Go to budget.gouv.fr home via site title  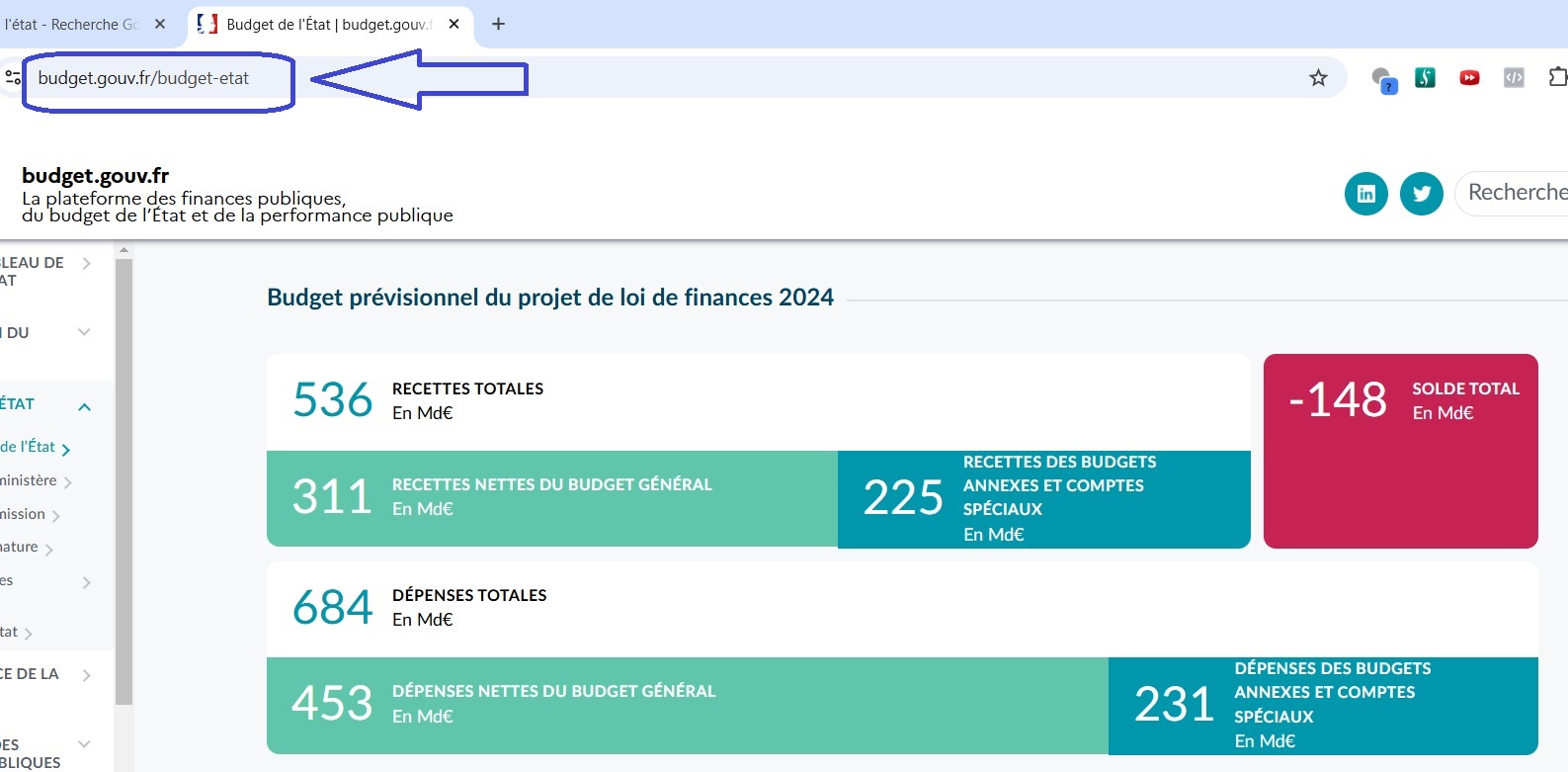point(96,175)
